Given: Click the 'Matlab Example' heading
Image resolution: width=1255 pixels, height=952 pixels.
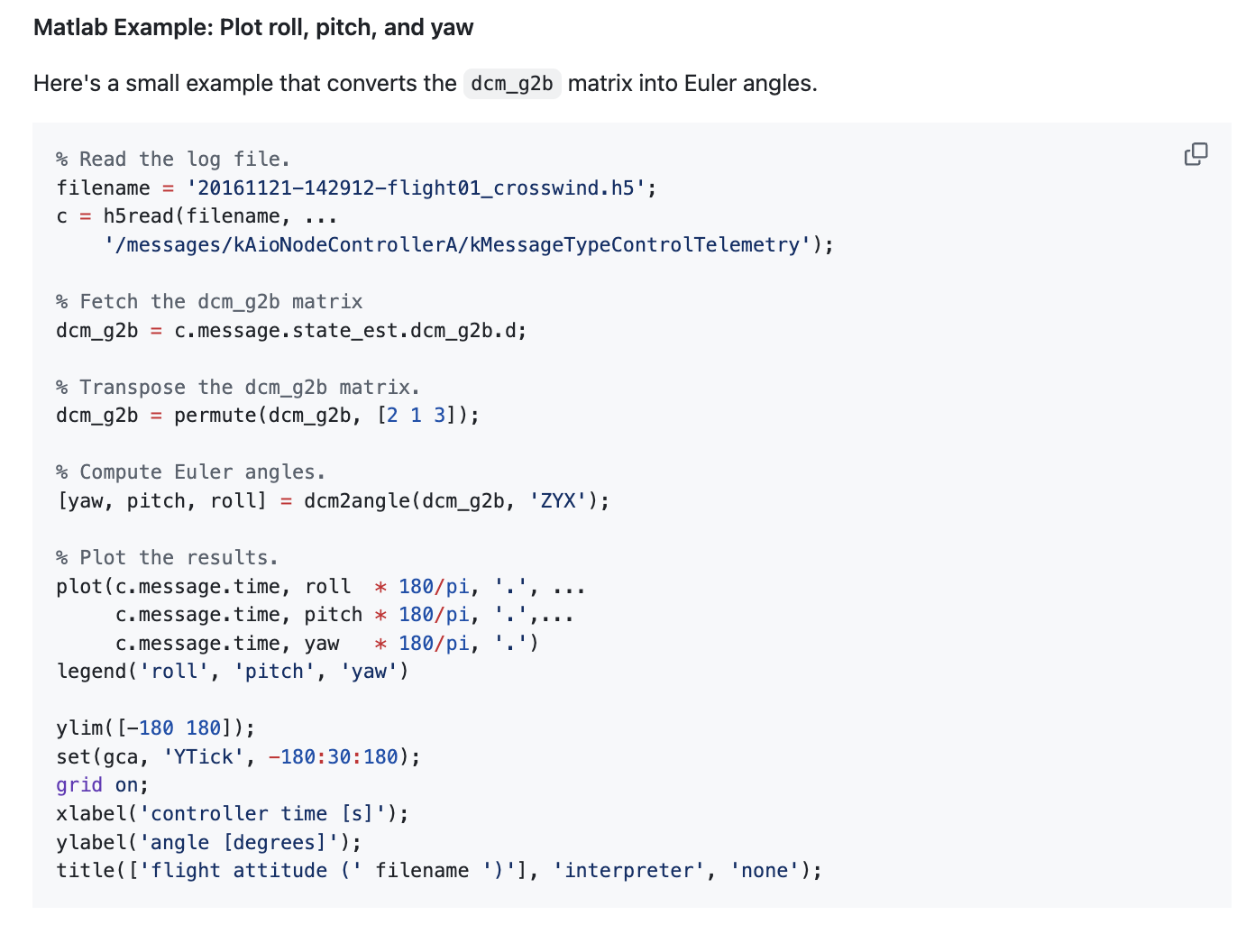Looking at the screenshot, I should point(253,28).
